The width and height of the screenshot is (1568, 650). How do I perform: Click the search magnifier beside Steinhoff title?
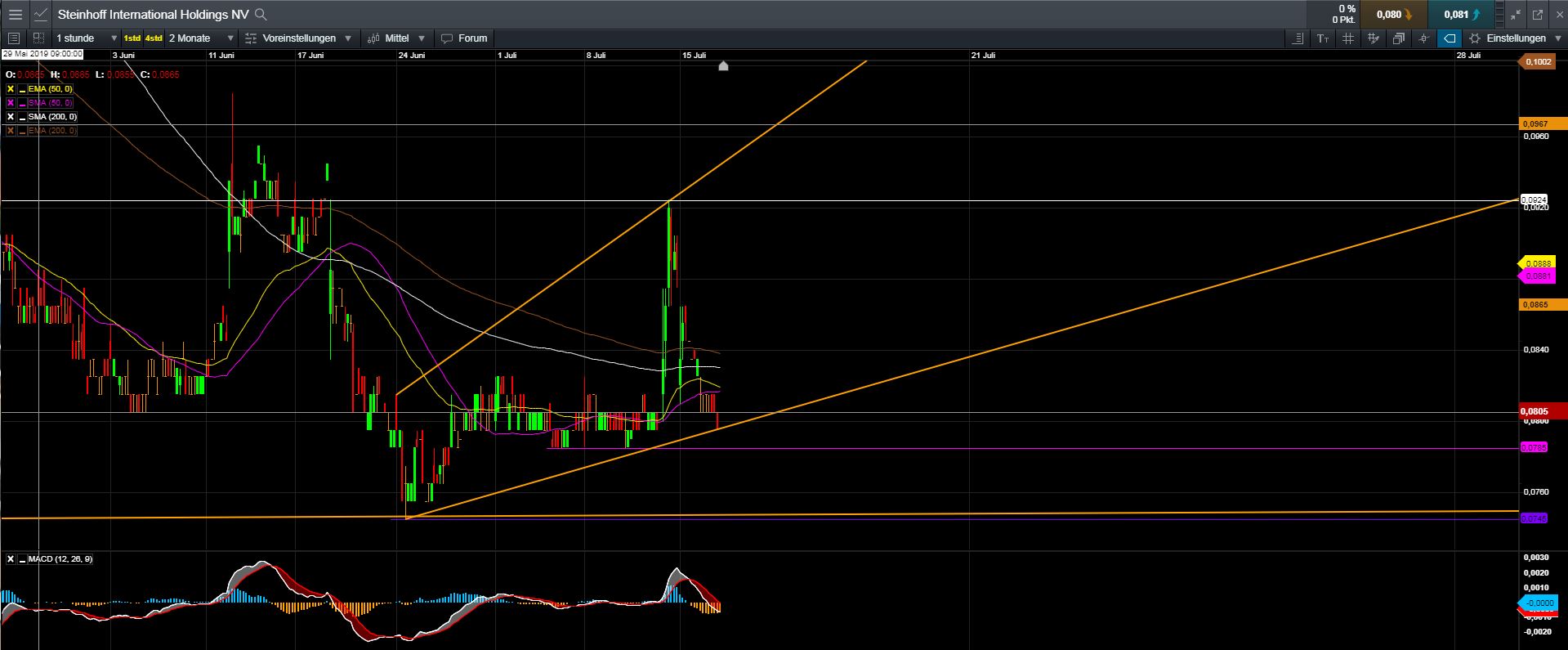(261, 14)
